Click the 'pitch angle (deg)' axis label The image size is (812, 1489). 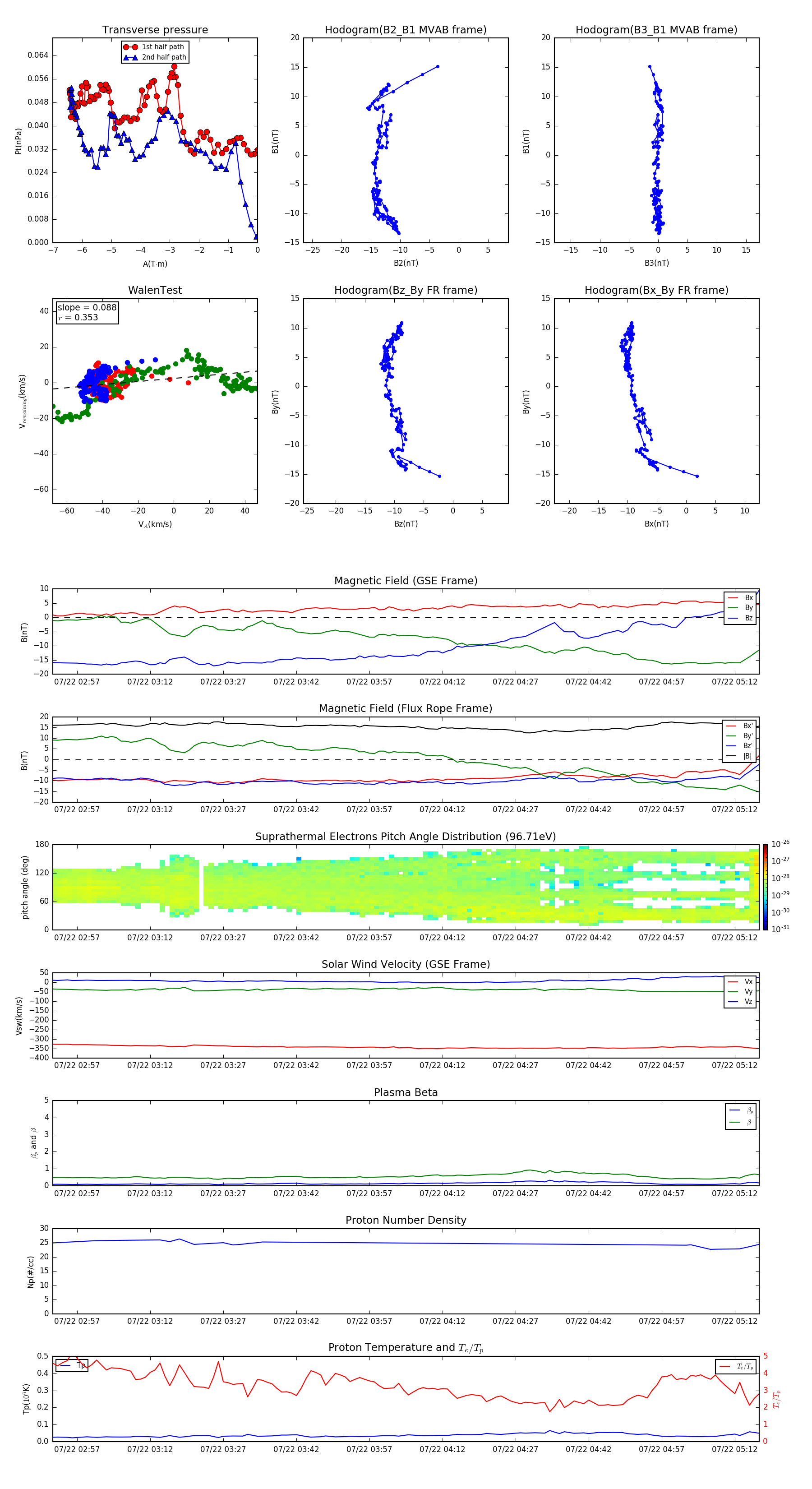tap(25, 887)
